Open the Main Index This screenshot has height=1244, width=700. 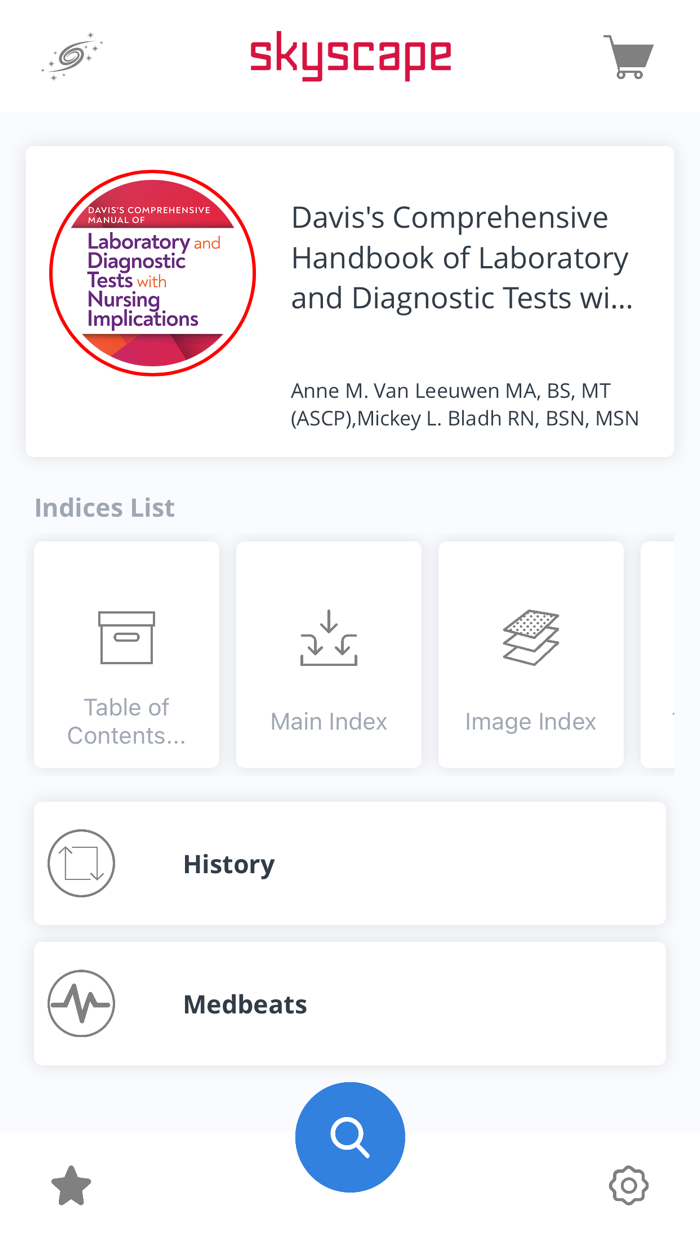[x=328, y=655]
